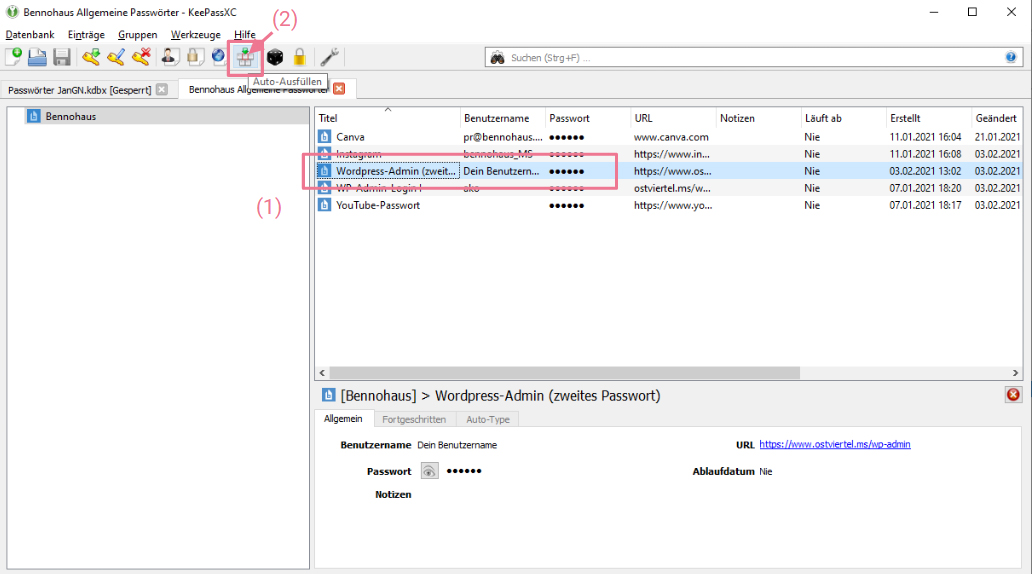
Task: Click the https://www.yo... URL cell
Action: coord(673,205)
